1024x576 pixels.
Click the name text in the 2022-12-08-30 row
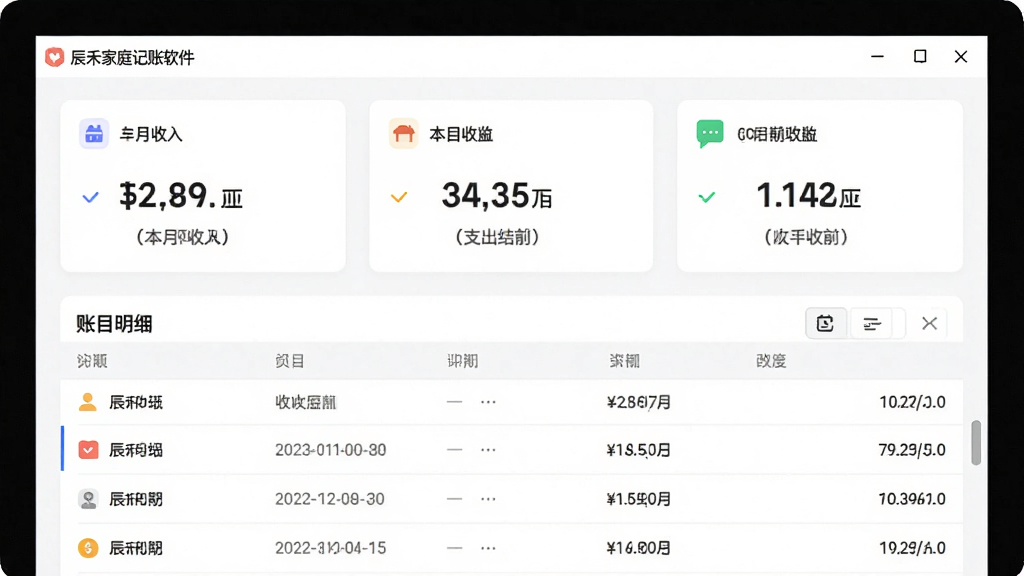click(136, 499)
